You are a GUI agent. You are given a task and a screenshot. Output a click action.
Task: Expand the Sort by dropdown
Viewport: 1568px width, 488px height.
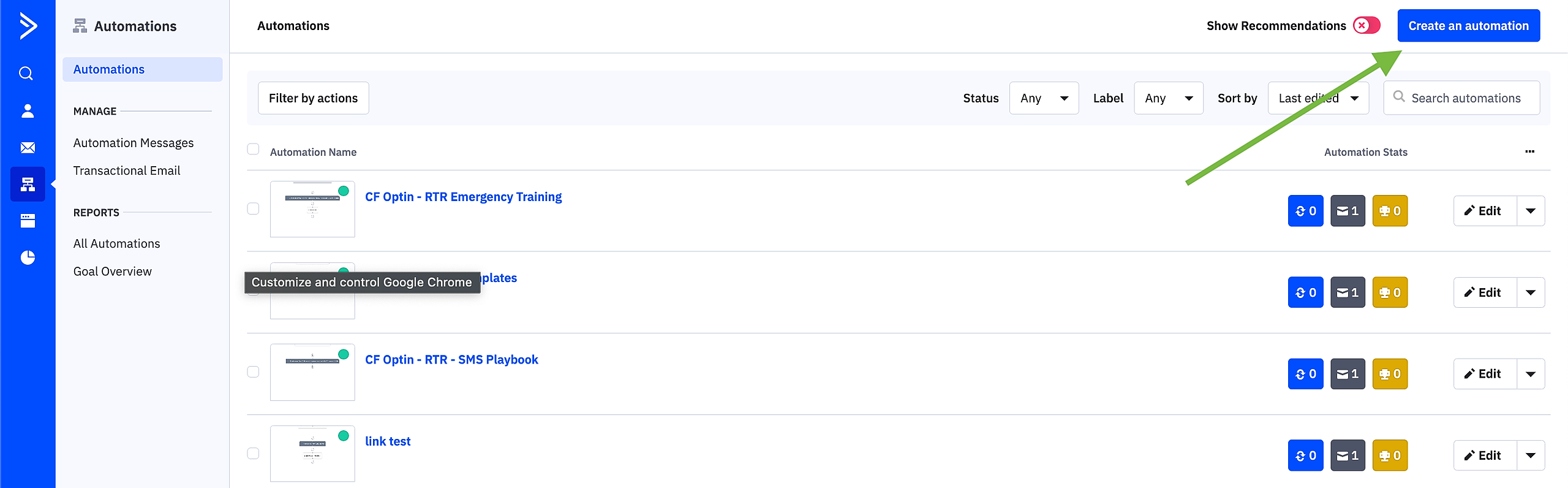(x=1317, y=98)
